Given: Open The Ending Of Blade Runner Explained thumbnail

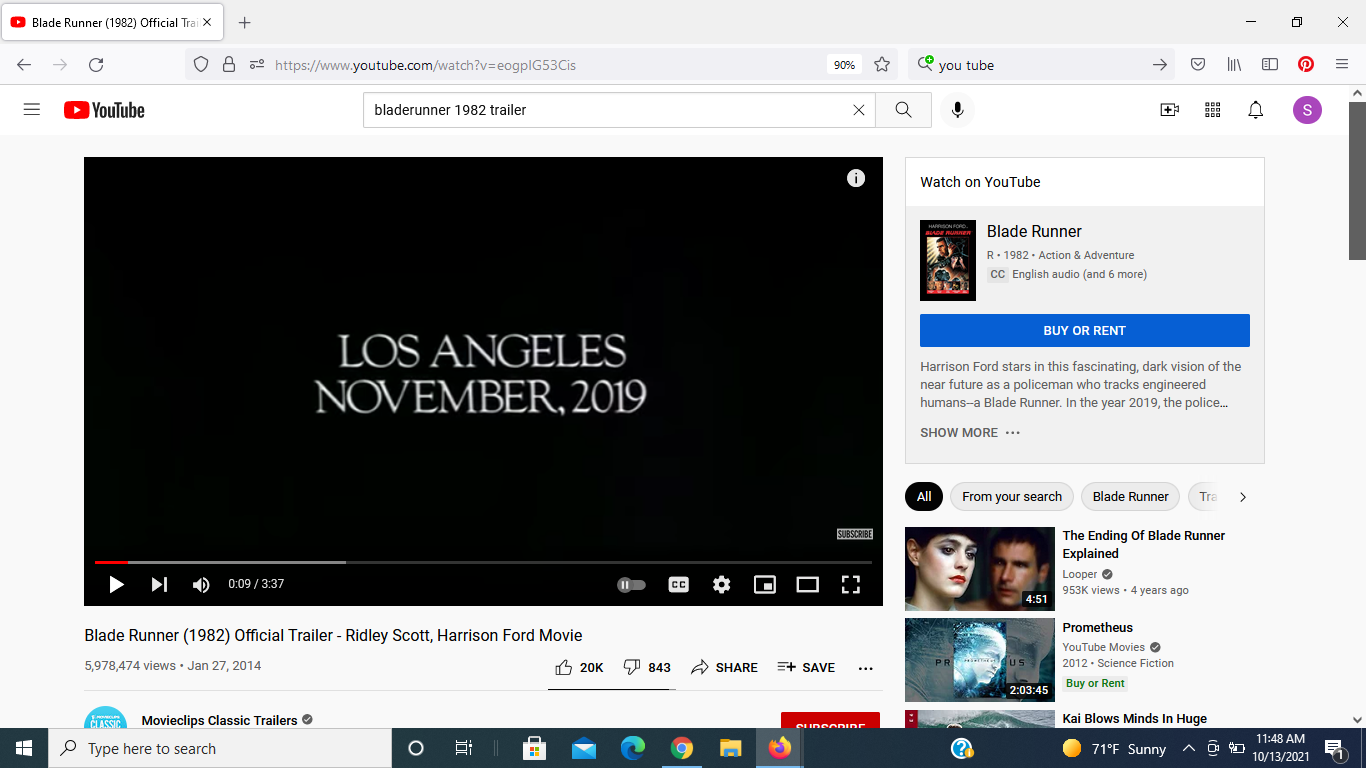Looking at the screenshot, I should point(980,569).
